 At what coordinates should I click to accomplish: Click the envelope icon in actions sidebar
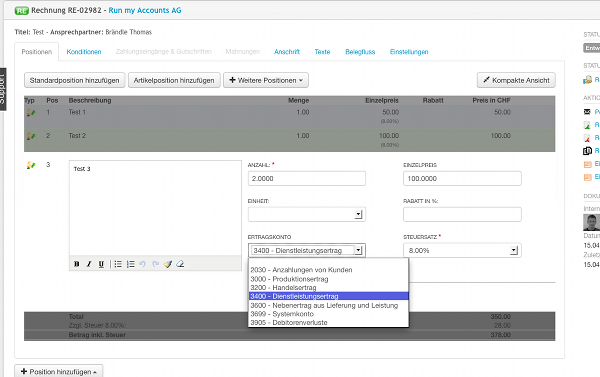587,112
